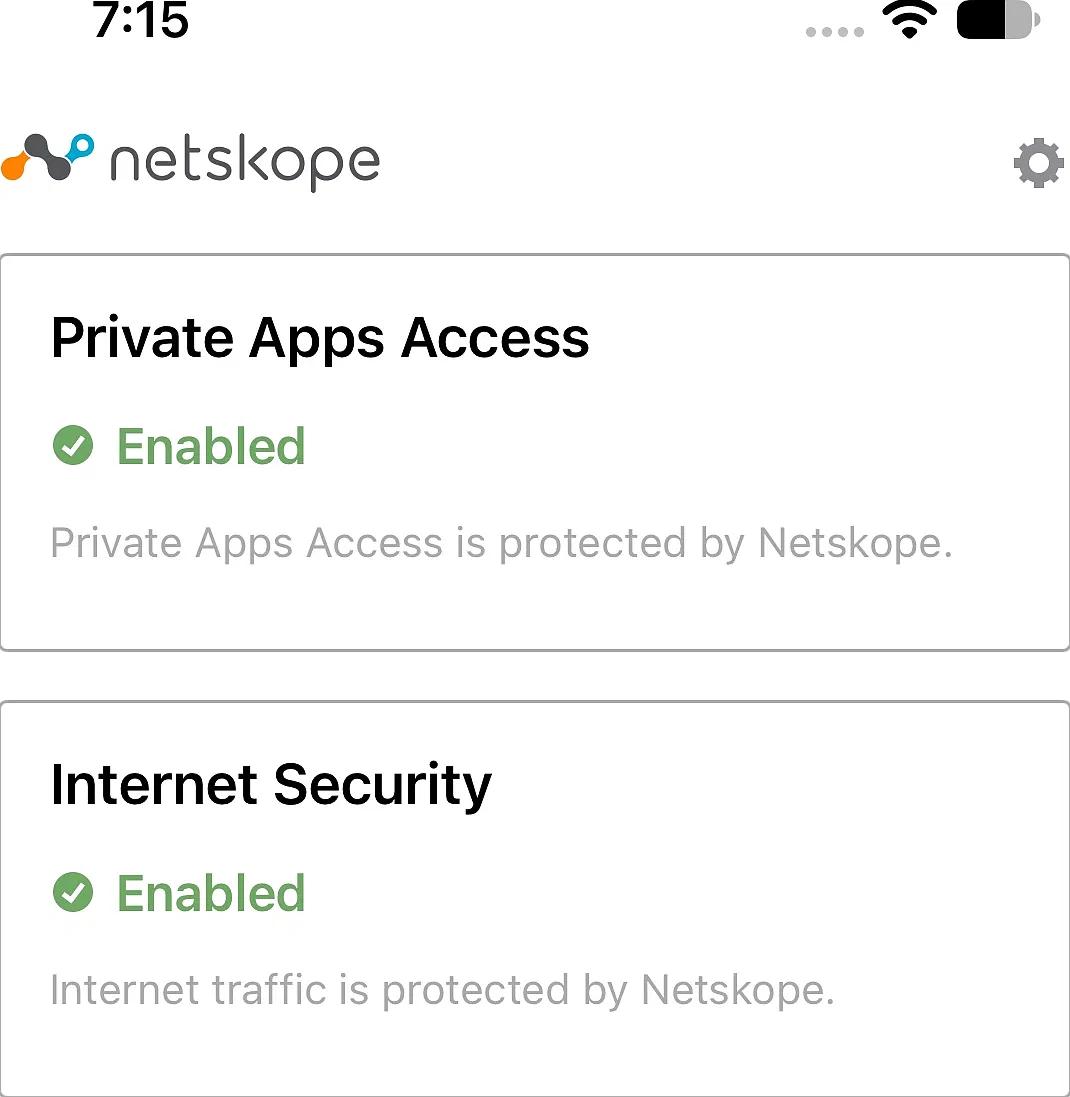
Task: Tap Enabled status for Private Apps Access
Action: [211, 446]
